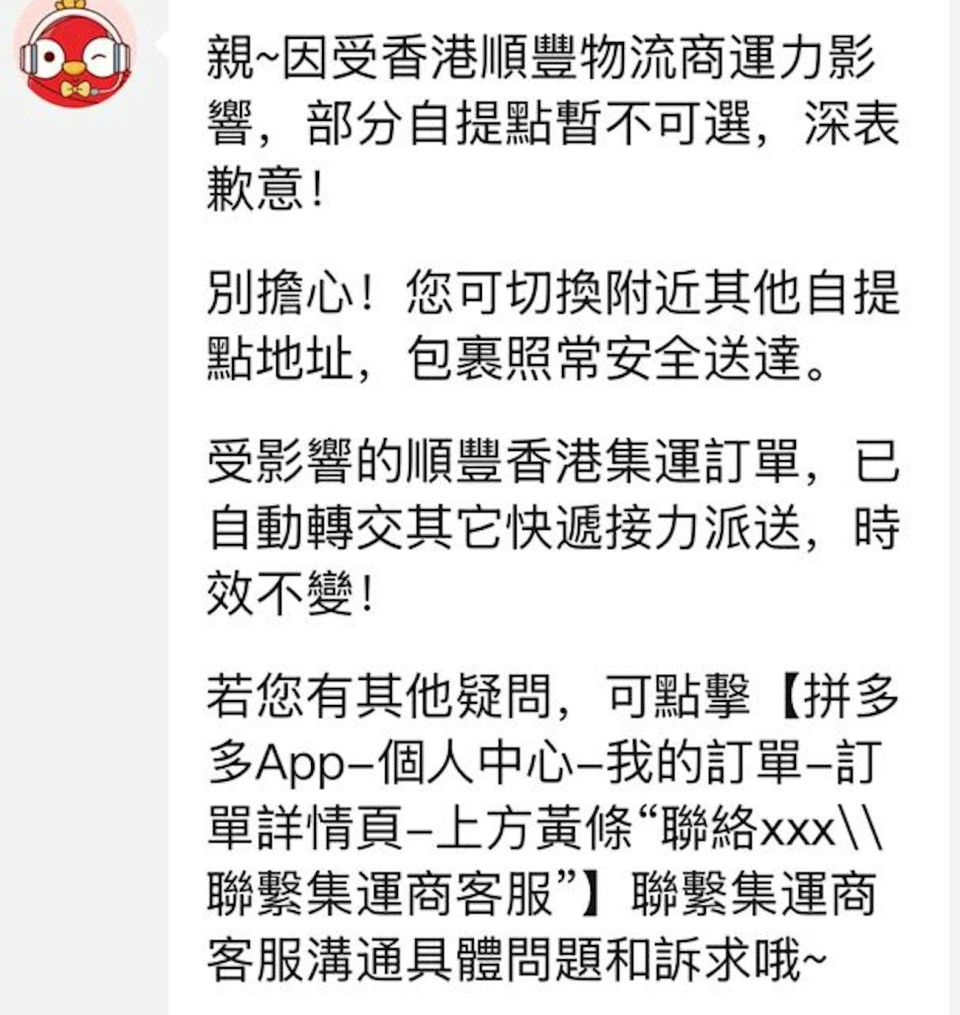
Task: Click the text 時效不變!
Action: click(553, 561)
